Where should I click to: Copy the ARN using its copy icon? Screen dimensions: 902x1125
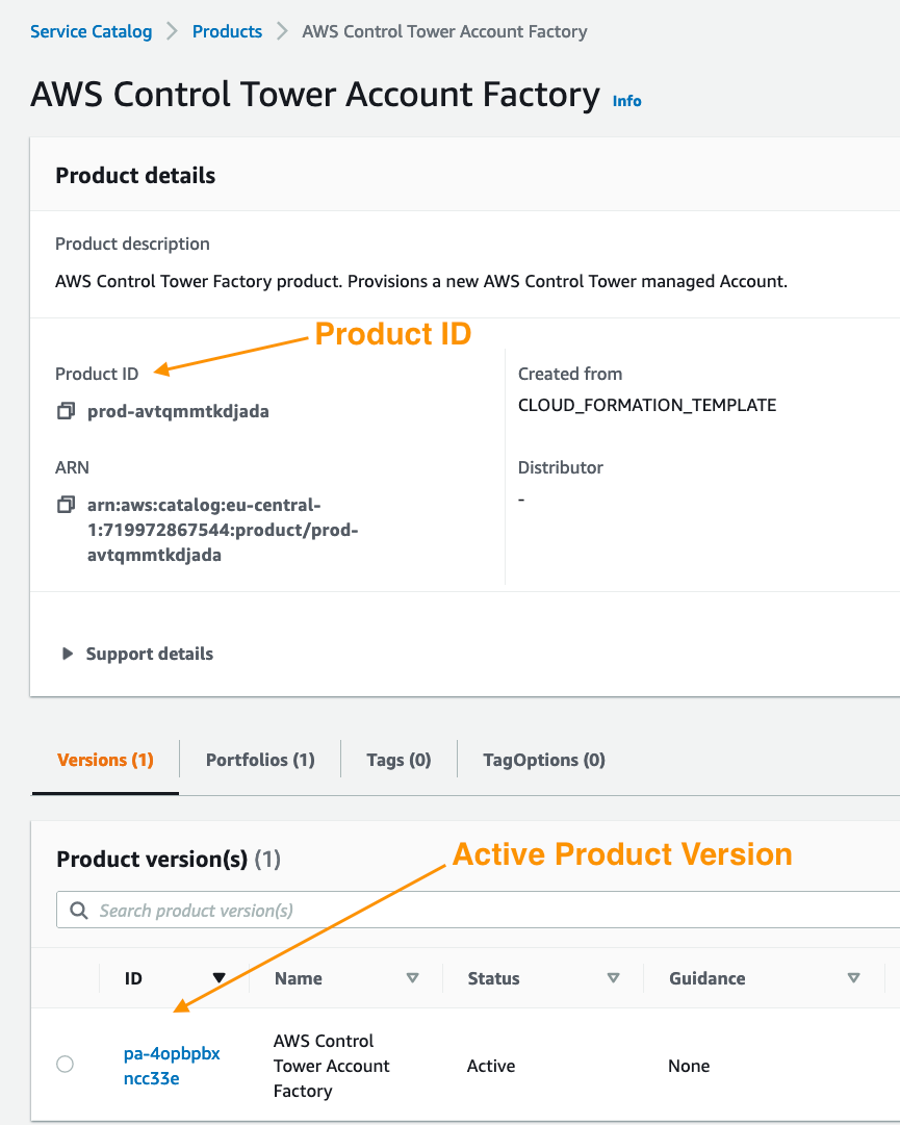(64, 505)
